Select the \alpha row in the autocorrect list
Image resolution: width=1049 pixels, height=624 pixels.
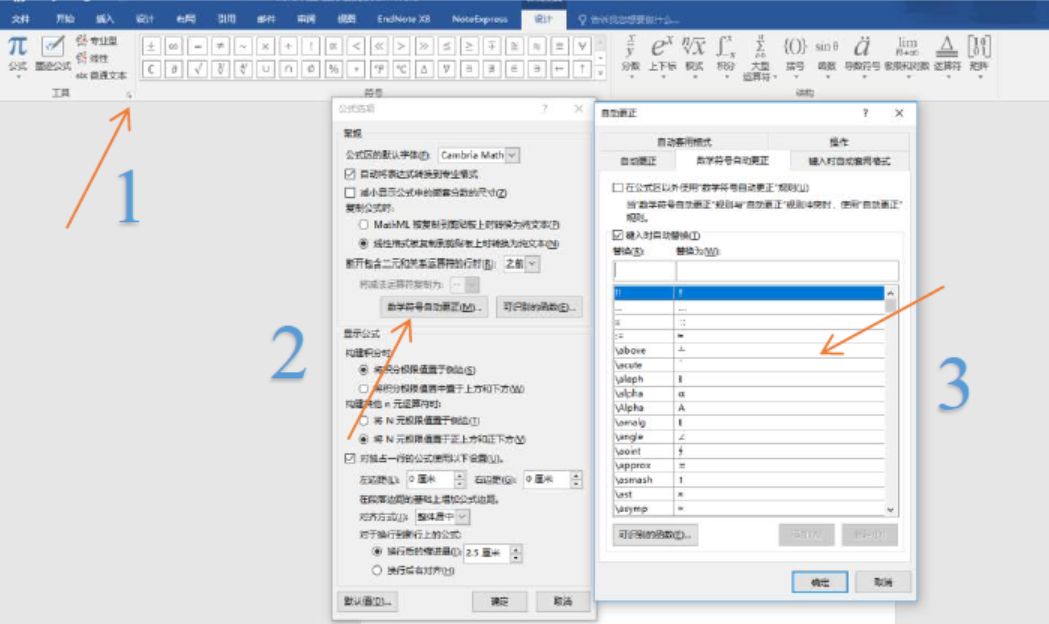749,393
